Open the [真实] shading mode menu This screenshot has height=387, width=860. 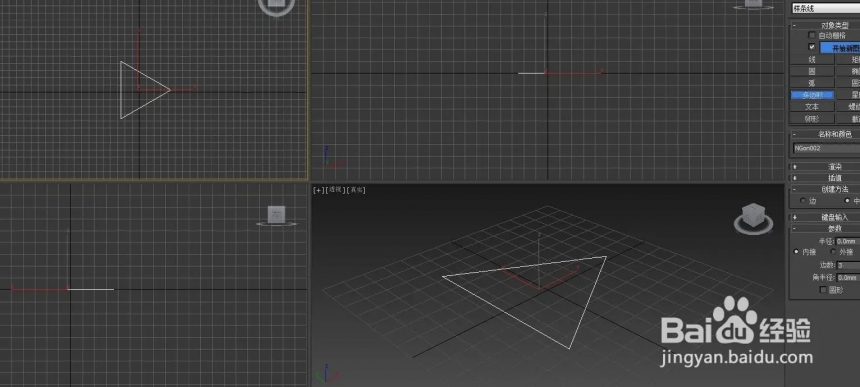[x=356, y=190]
